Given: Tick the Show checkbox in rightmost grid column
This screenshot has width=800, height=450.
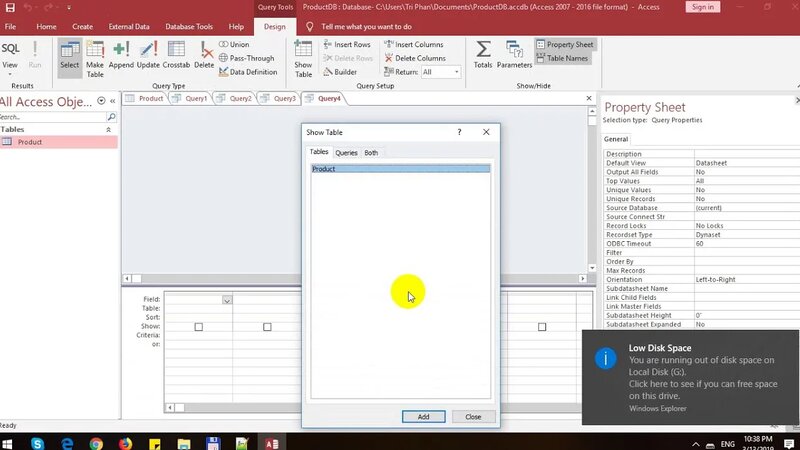Looking at the screenshot, I should (x=542, y=327).
